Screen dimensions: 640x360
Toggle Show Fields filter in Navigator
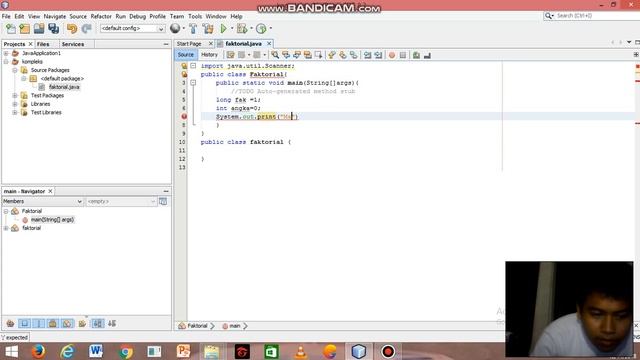24,324
